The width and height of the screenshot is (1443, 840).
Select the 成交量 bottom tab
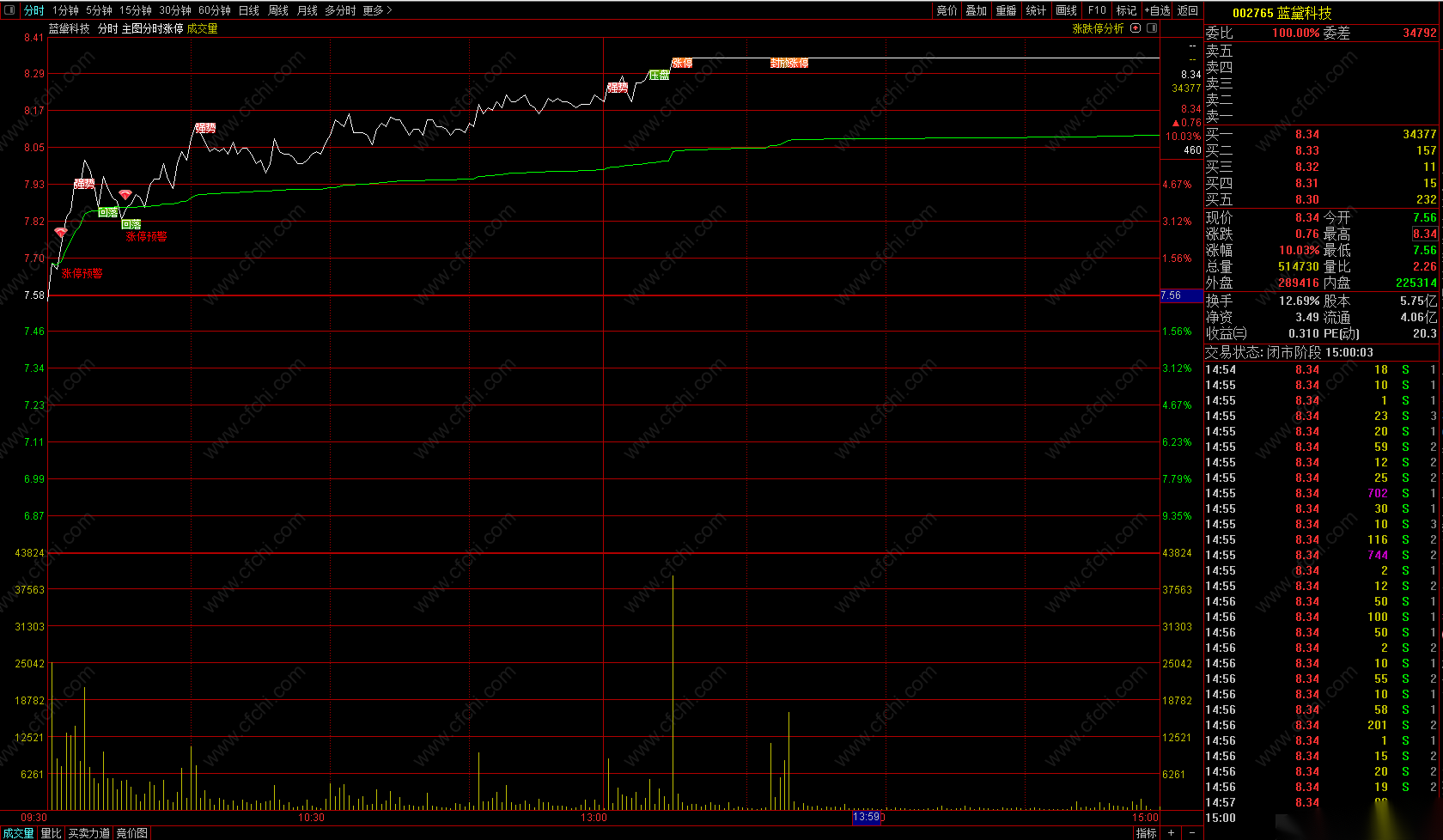click(18, 833)
